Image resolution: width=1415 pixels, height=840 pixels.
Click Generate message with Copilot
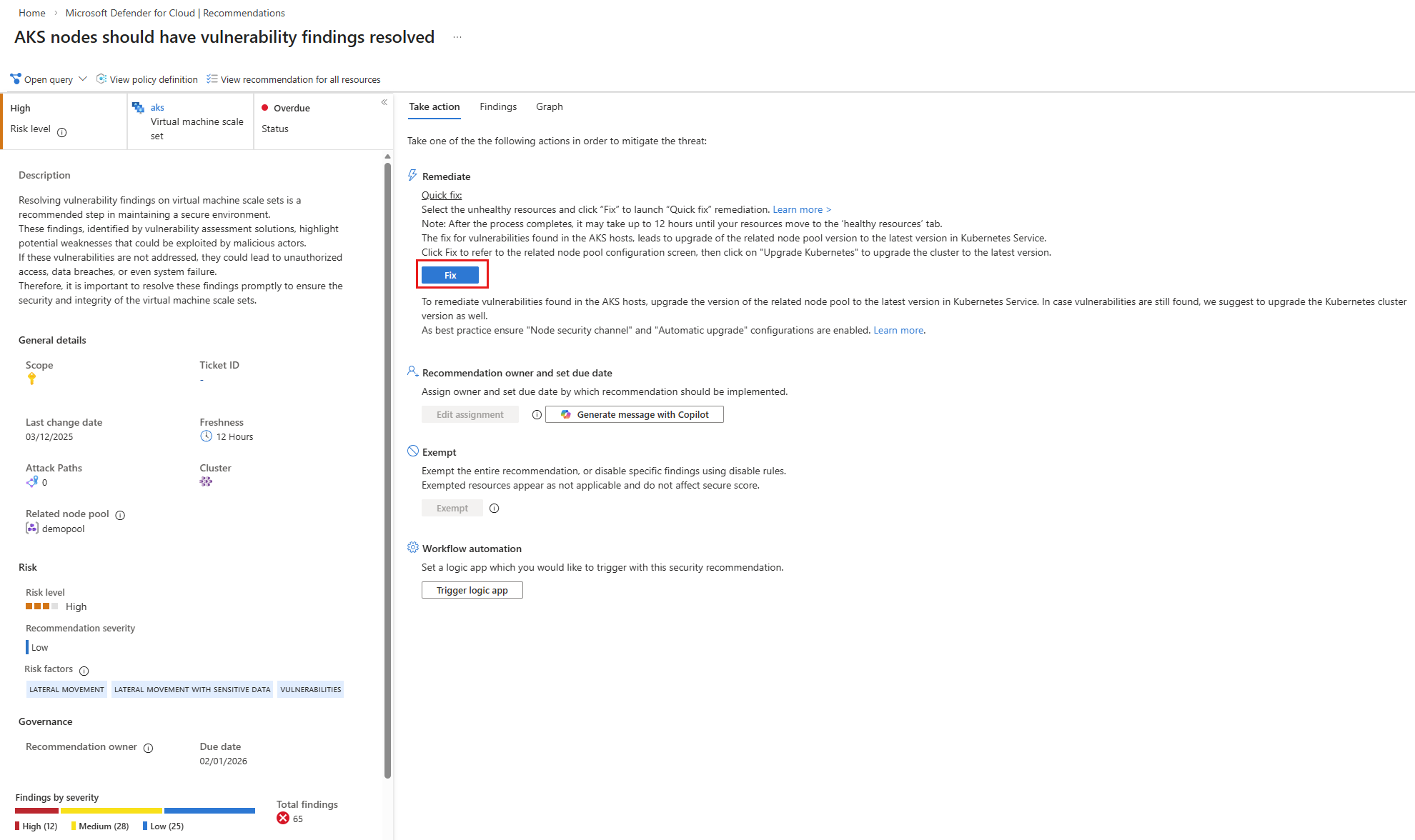coord(635,414)
